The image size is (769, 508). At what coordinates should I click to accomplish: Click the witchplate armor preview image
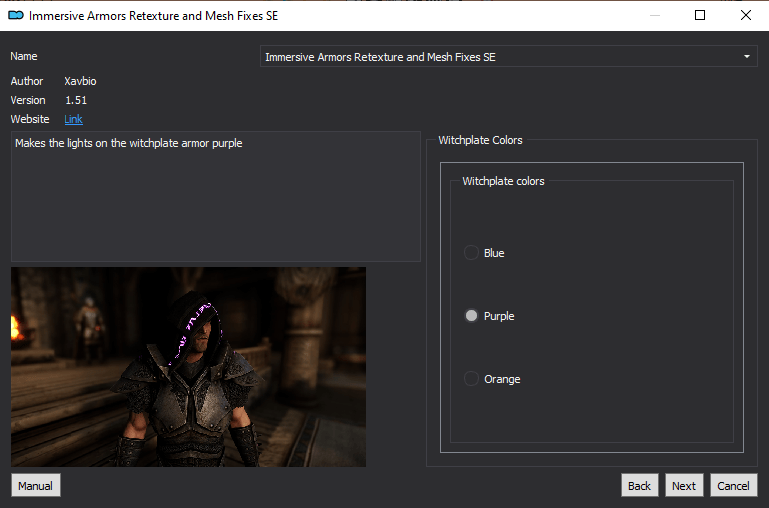tap(188, 367)
